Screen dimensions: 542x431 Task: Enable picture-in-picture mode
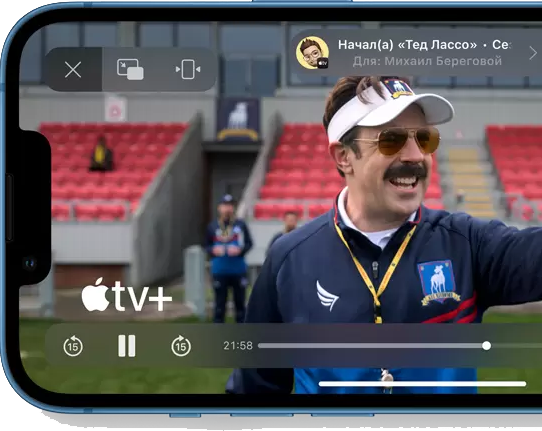(x=130, y=69)
